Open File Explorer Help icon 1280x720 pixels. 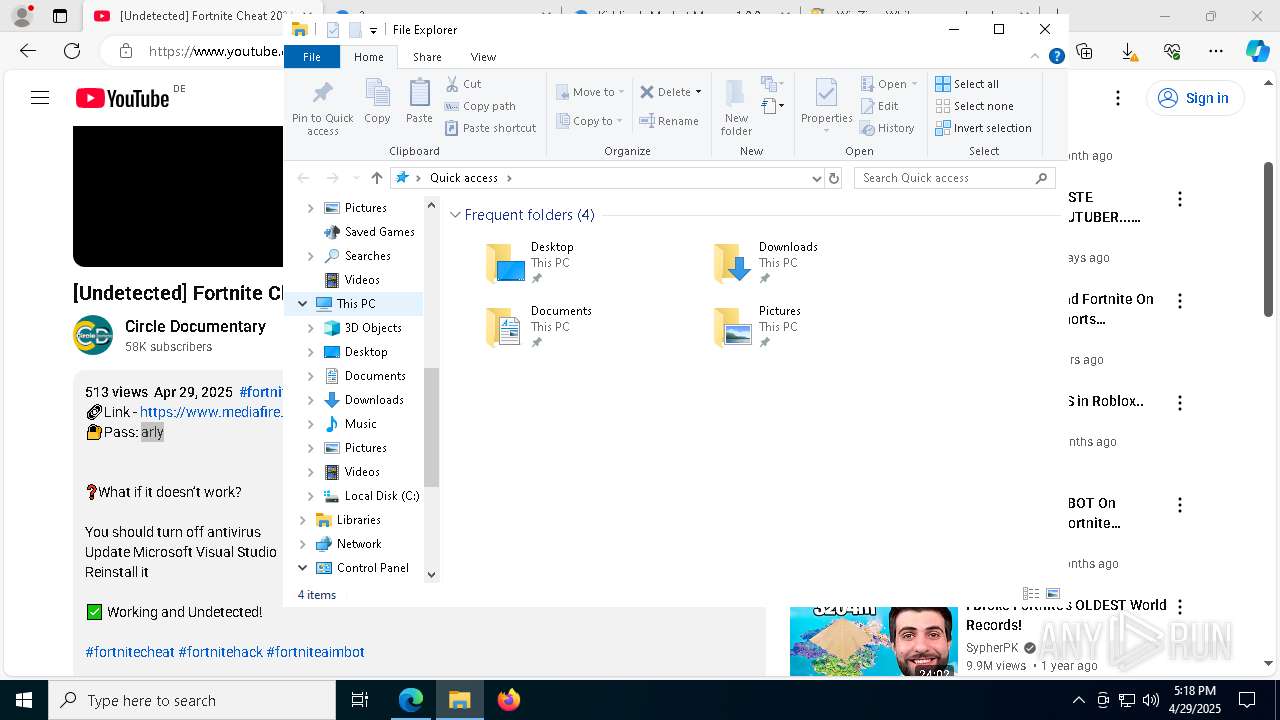point(1056,57)
